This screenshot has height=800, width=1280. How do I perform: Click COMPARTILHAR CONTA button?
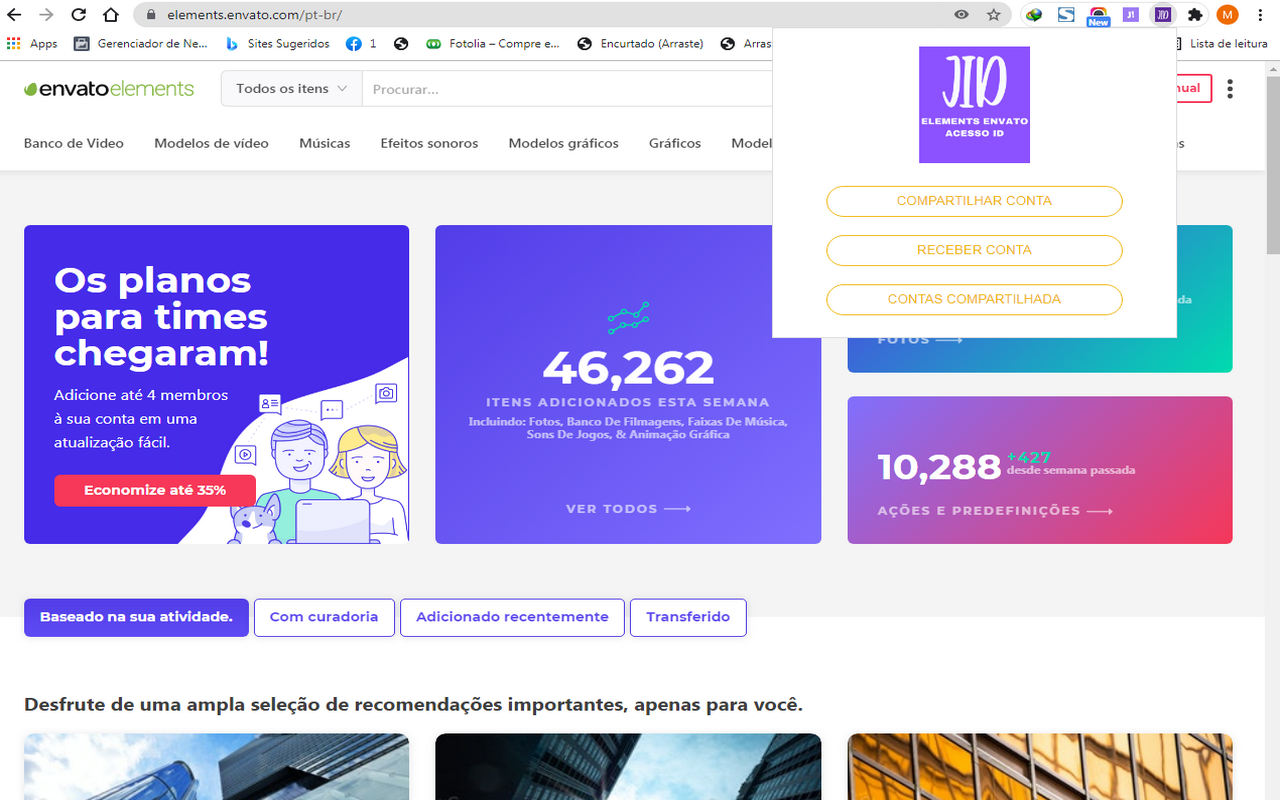pyautogui.click(x=974, y=201)
